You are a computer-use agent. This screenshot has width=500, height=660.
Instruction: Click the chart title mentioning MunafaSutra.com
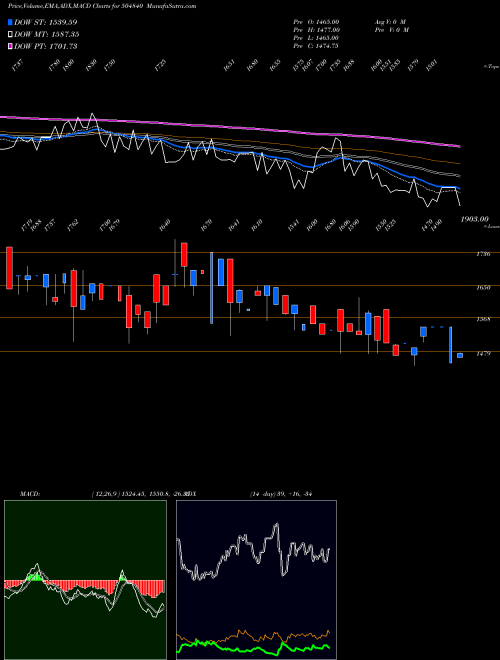coord(102,6)
